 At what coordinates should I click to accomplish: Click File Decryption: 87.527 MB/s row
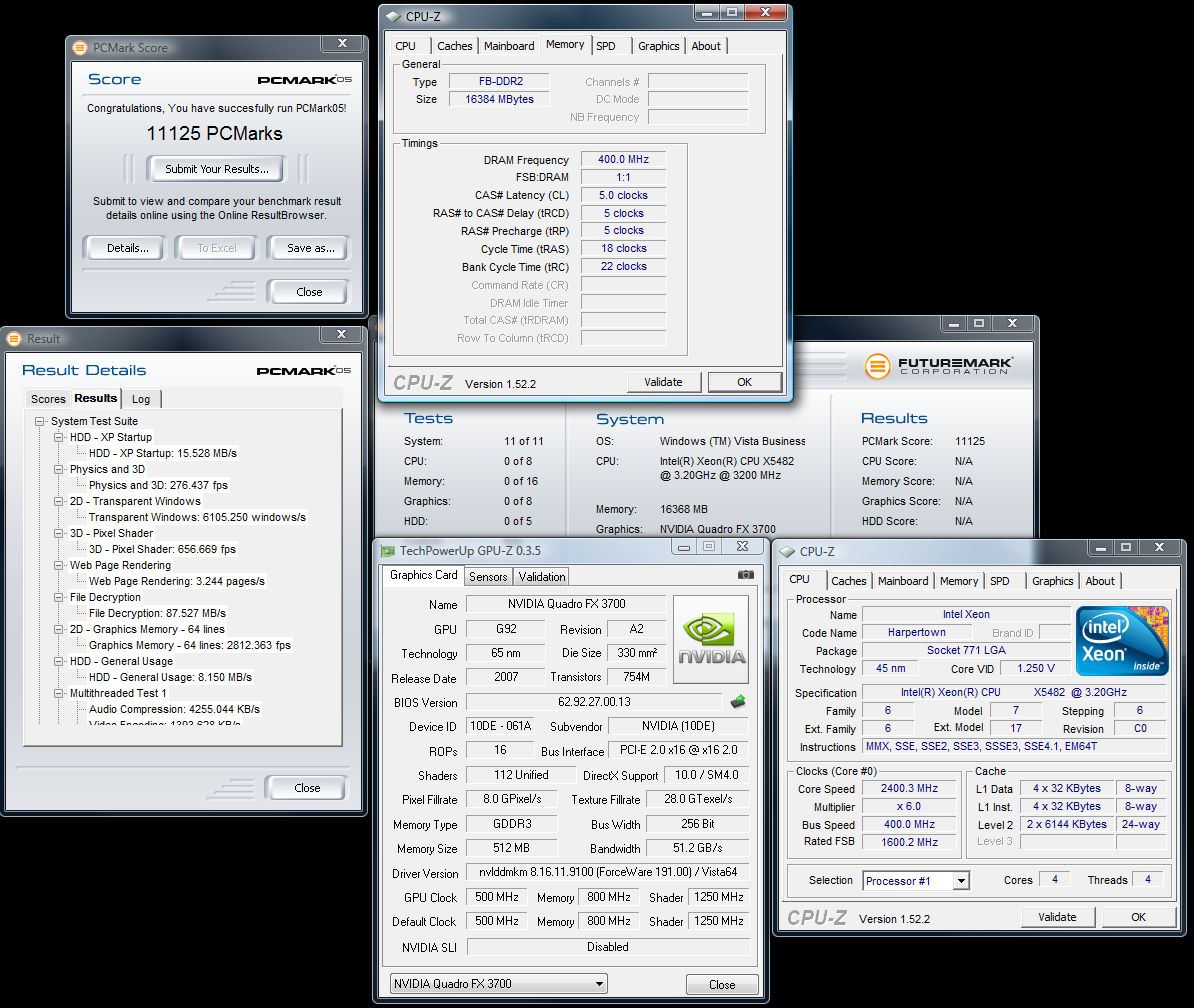point(157,613)
